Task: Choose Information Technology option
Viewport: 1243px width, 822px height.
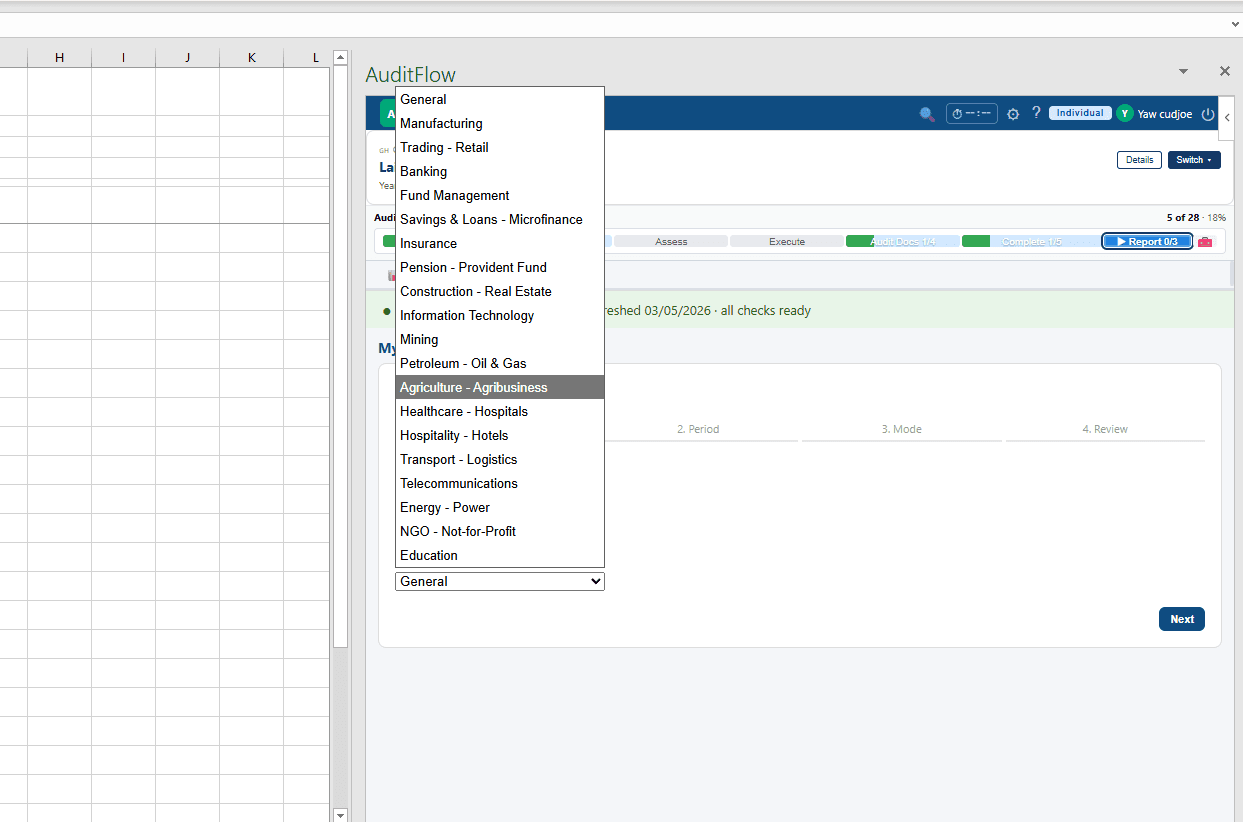Action: pyautogui.click(x=500, y=315)
